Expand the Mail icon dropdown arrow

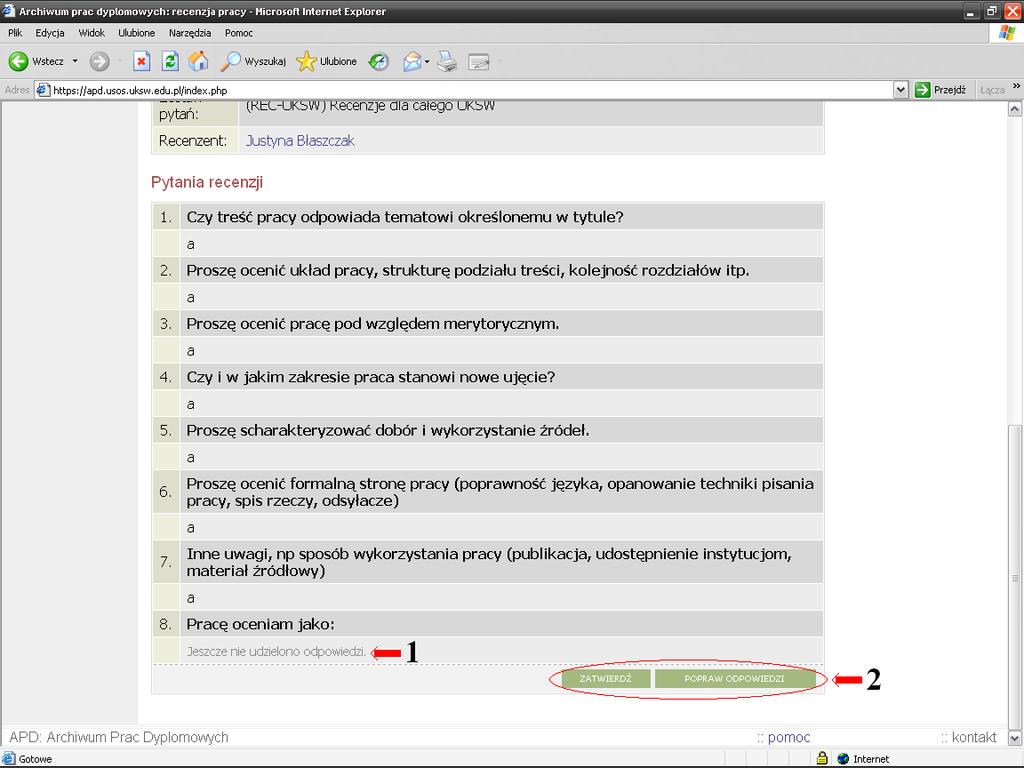click(427, 62)
